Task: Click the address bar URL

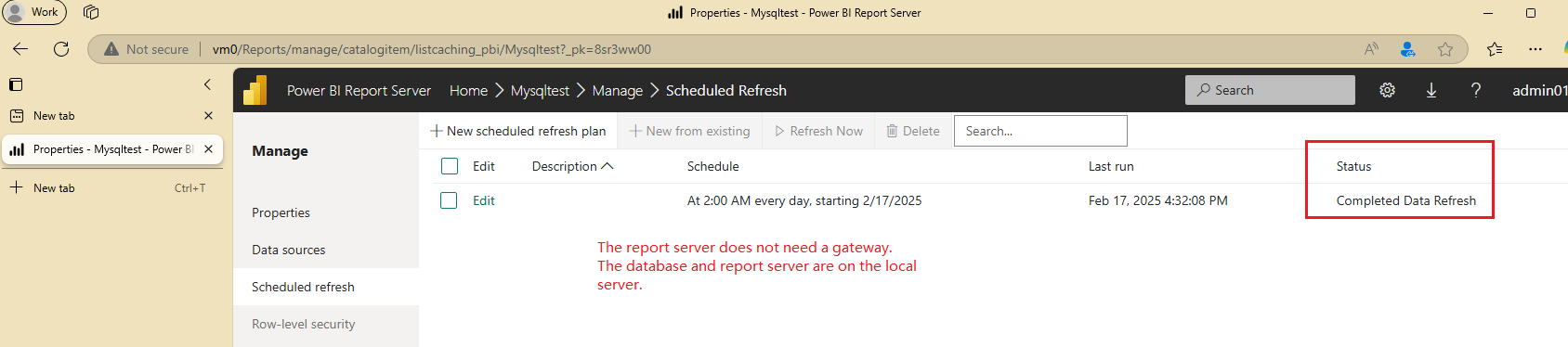Action: click(432, 49)
